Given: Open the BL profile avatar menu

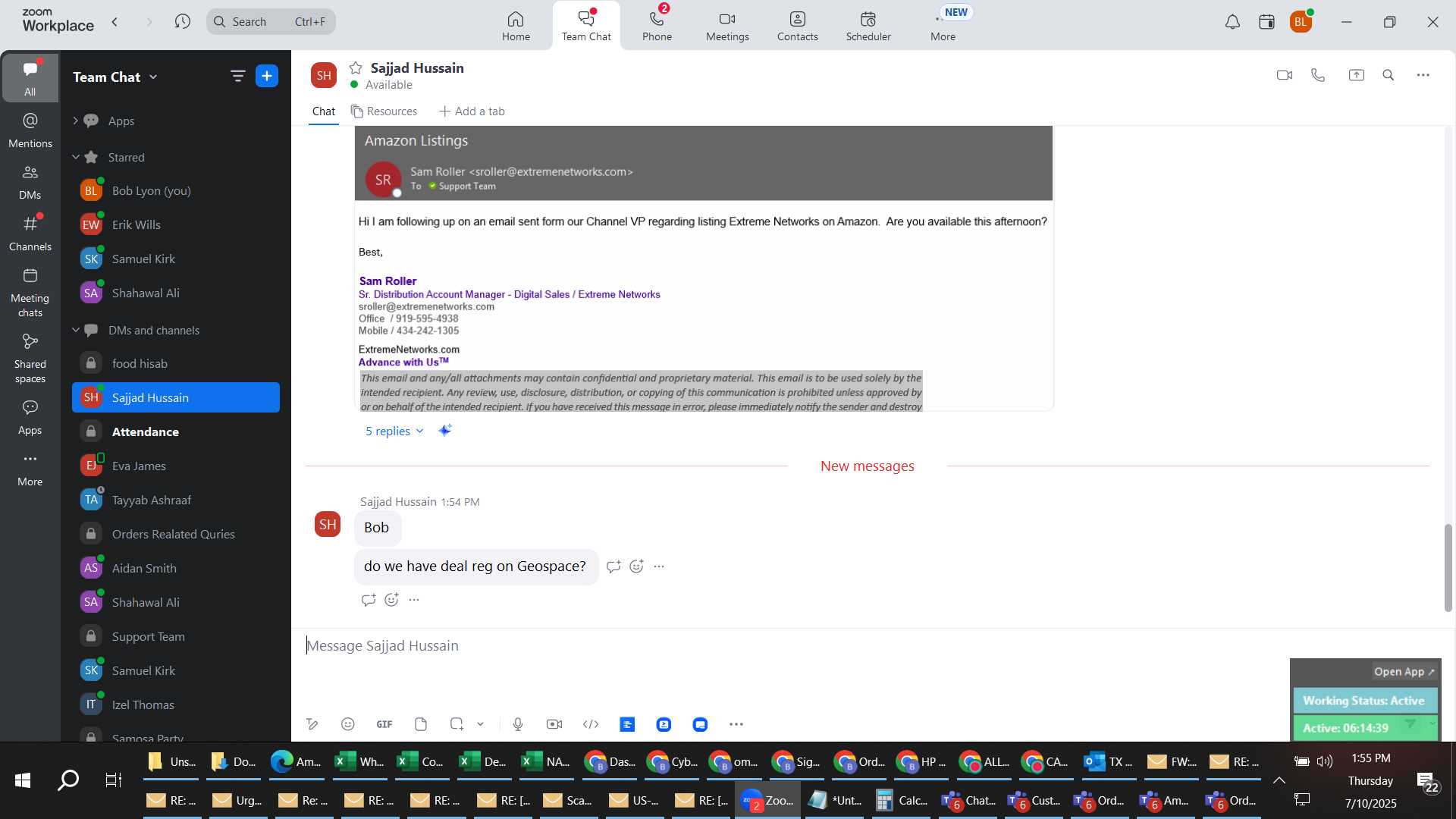Looking at the screenshot, I should pos(1301,22).
